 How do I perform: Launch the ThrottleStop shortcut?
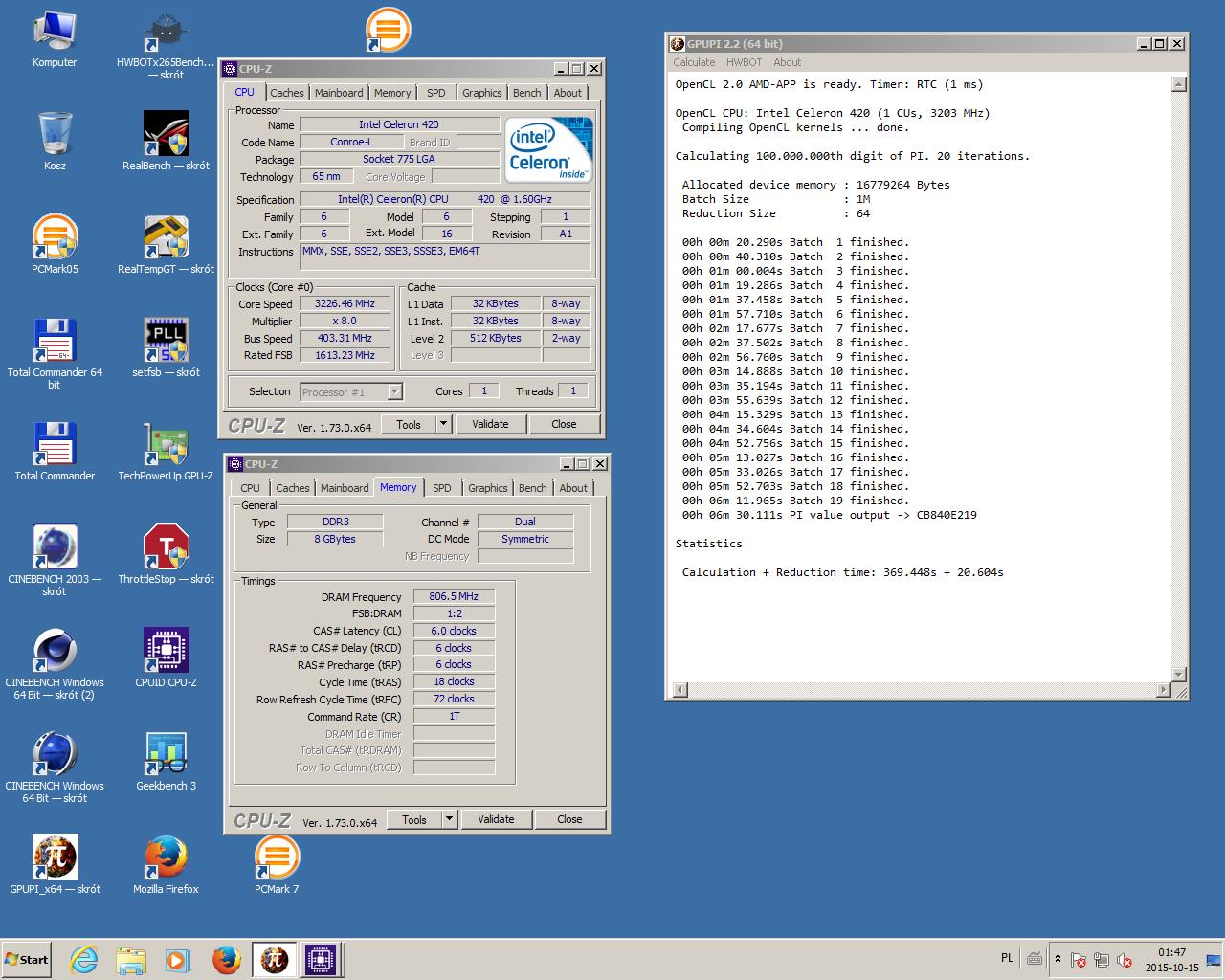coord(166,554)
